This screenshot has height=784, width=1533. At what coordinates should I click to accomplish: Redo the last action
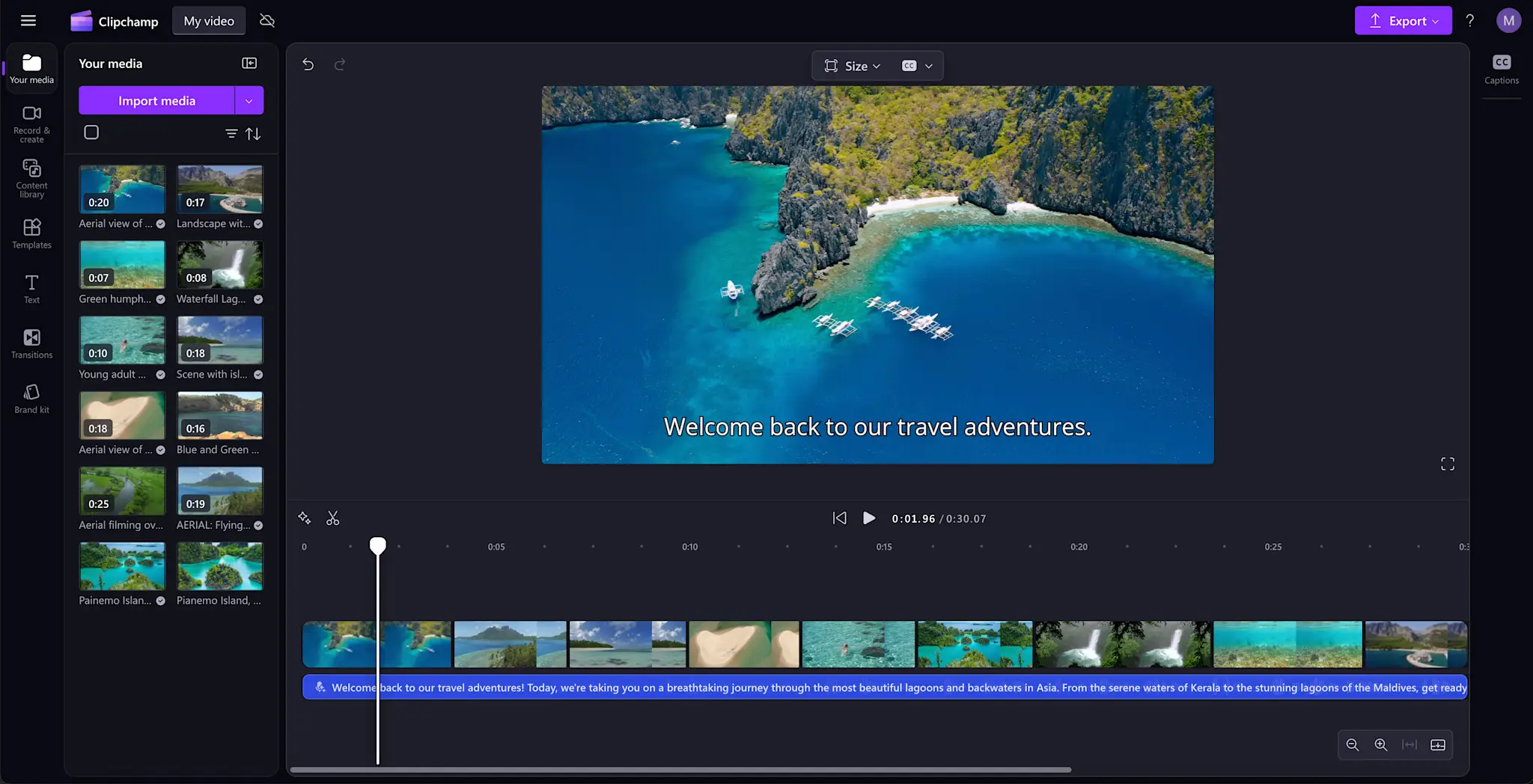click(340, 64)
